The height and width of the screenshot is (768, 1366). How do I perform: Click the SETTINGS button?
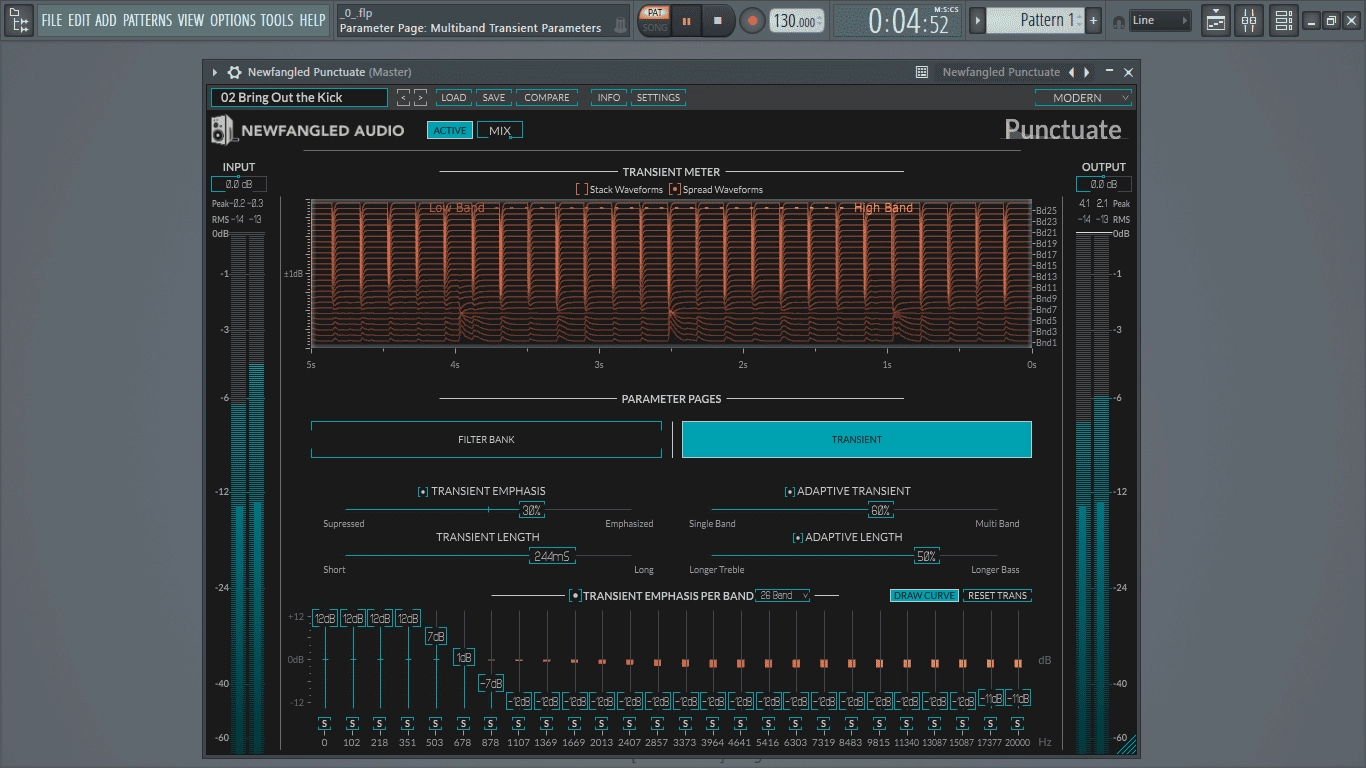coord(658,97)
